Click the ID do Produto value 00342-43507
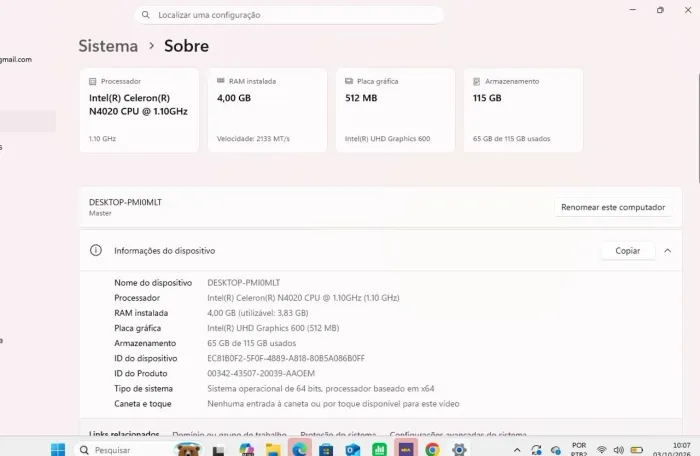 click(x=261, y=373)
